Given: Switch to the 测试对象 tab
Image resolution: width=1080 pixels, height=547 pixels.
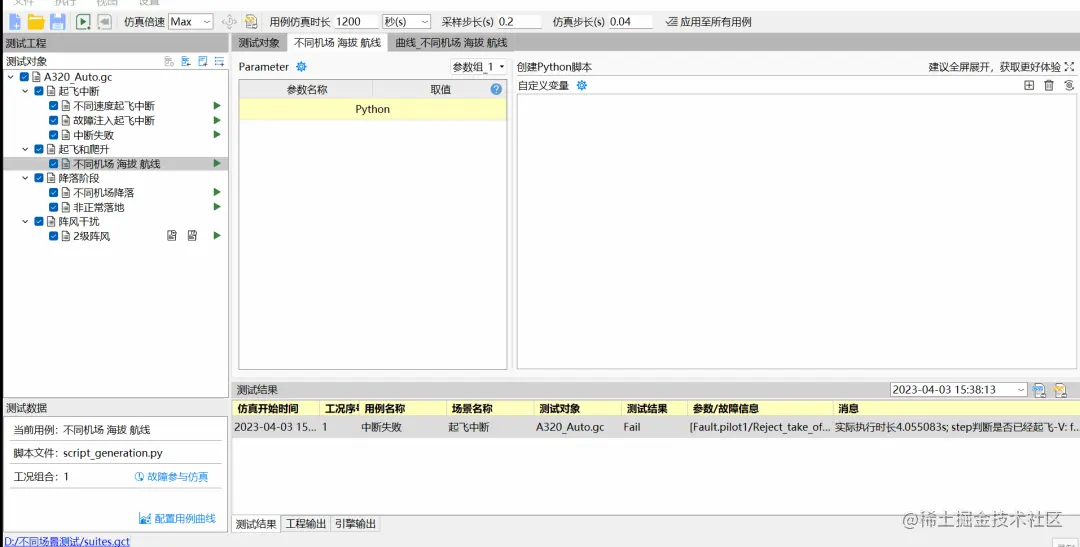Looking at the screenshot, I should (x=259, y=43).
